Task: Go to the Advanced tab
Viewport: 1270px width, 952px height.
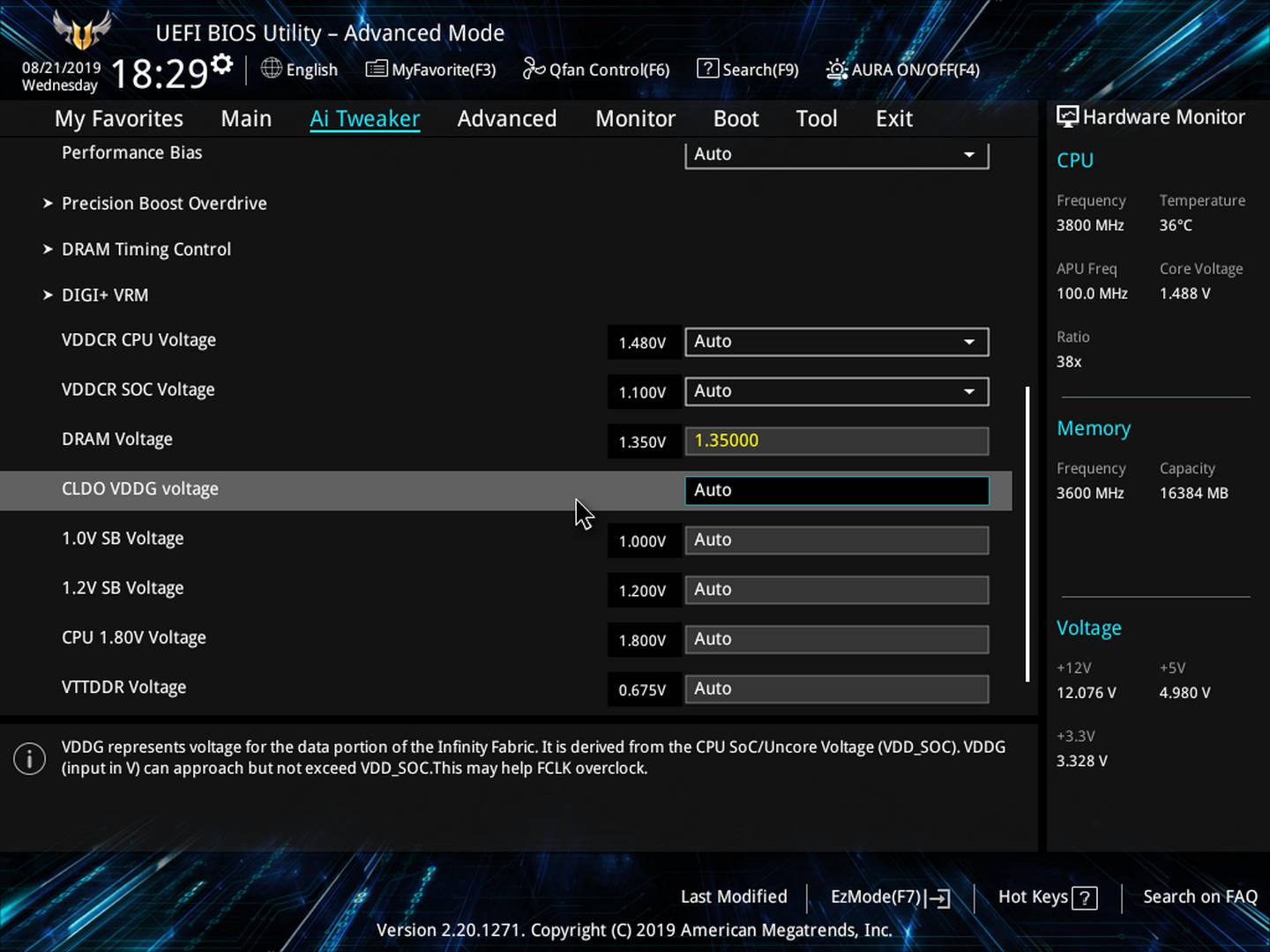Action: (x=507, y=119)
